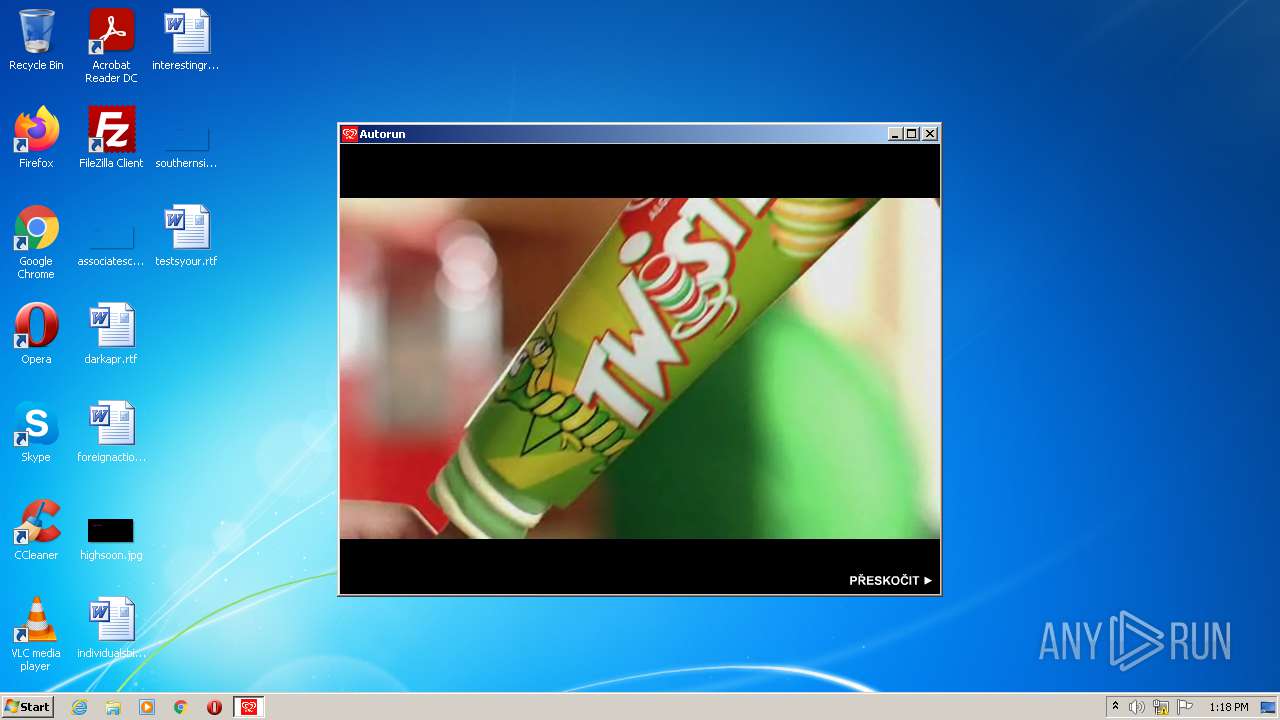Screen dimensions: 1280x720
Task: Launch the FileZilla Client shortcut
Action: point(111,138)
